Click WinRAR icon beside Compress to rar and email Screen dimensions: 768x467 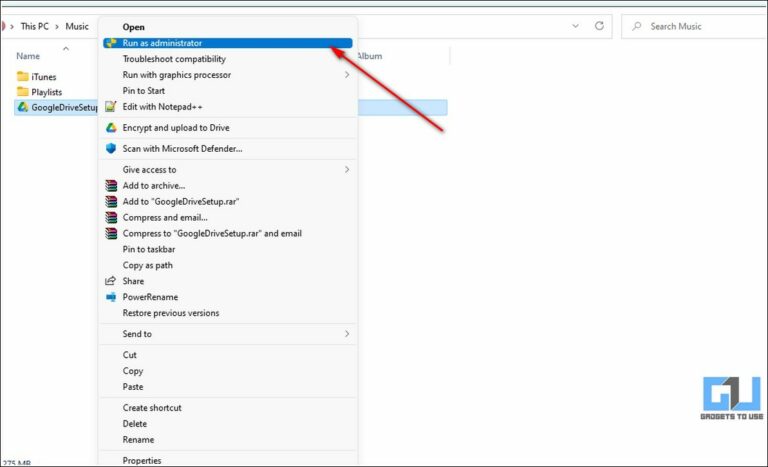pos(111,233)
